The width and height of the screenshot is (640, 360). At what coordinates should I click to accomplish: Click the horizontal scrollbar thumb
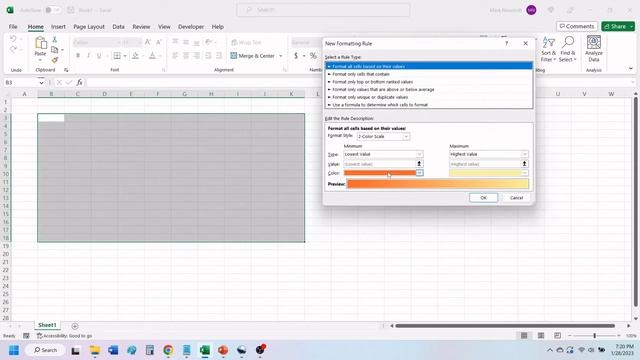pyautogui.click(x=505, y=326)
